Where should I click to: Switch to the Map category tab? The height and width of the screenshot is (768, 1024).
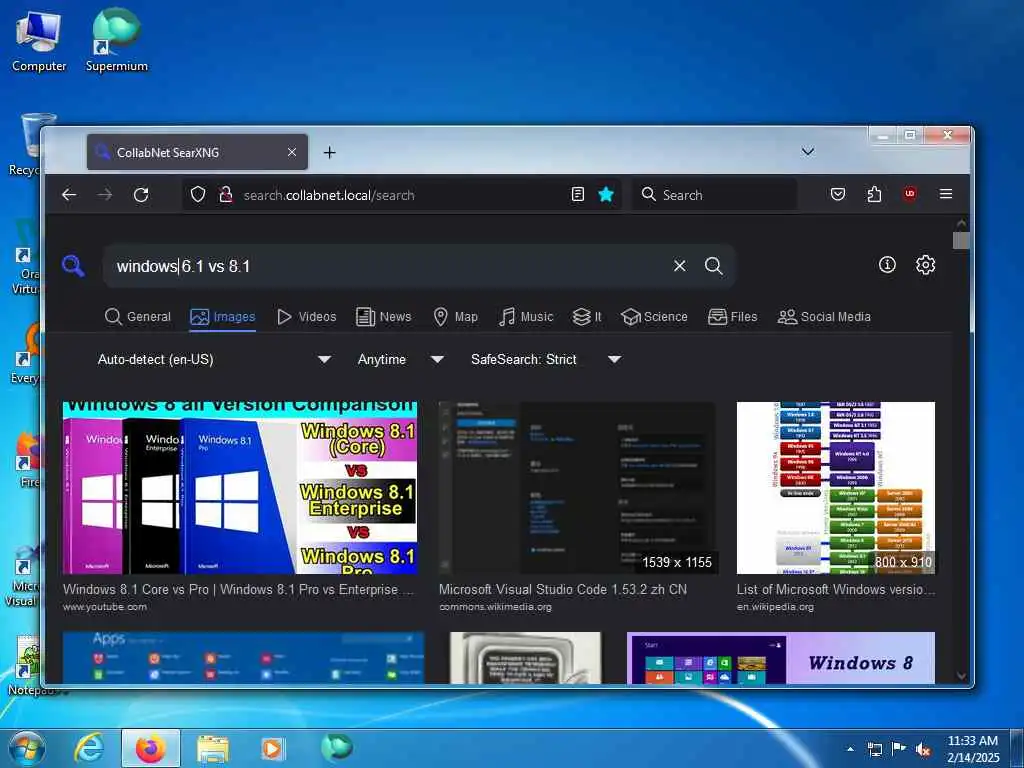(456, 317)
